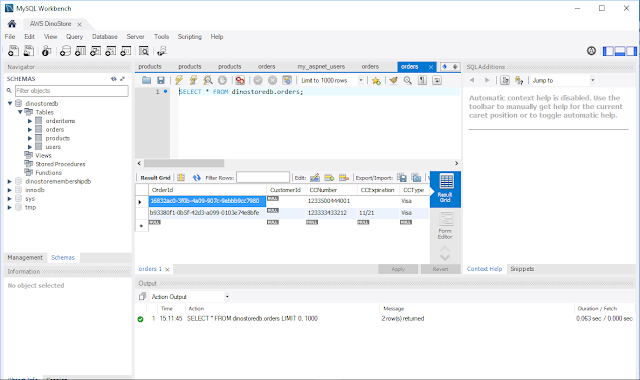Rollback the transaction

click(x=272, y=80)
